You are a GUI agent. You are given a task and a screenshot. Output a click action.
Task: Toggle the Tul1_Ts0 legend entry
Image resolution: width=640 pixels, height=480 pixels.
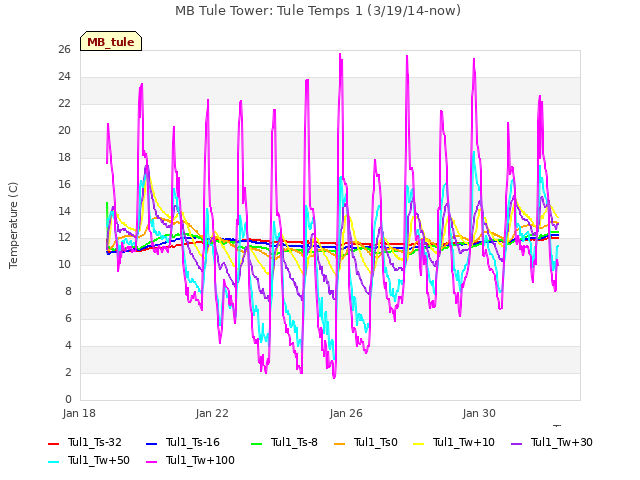pyautogui.click(x=365, y=442)
